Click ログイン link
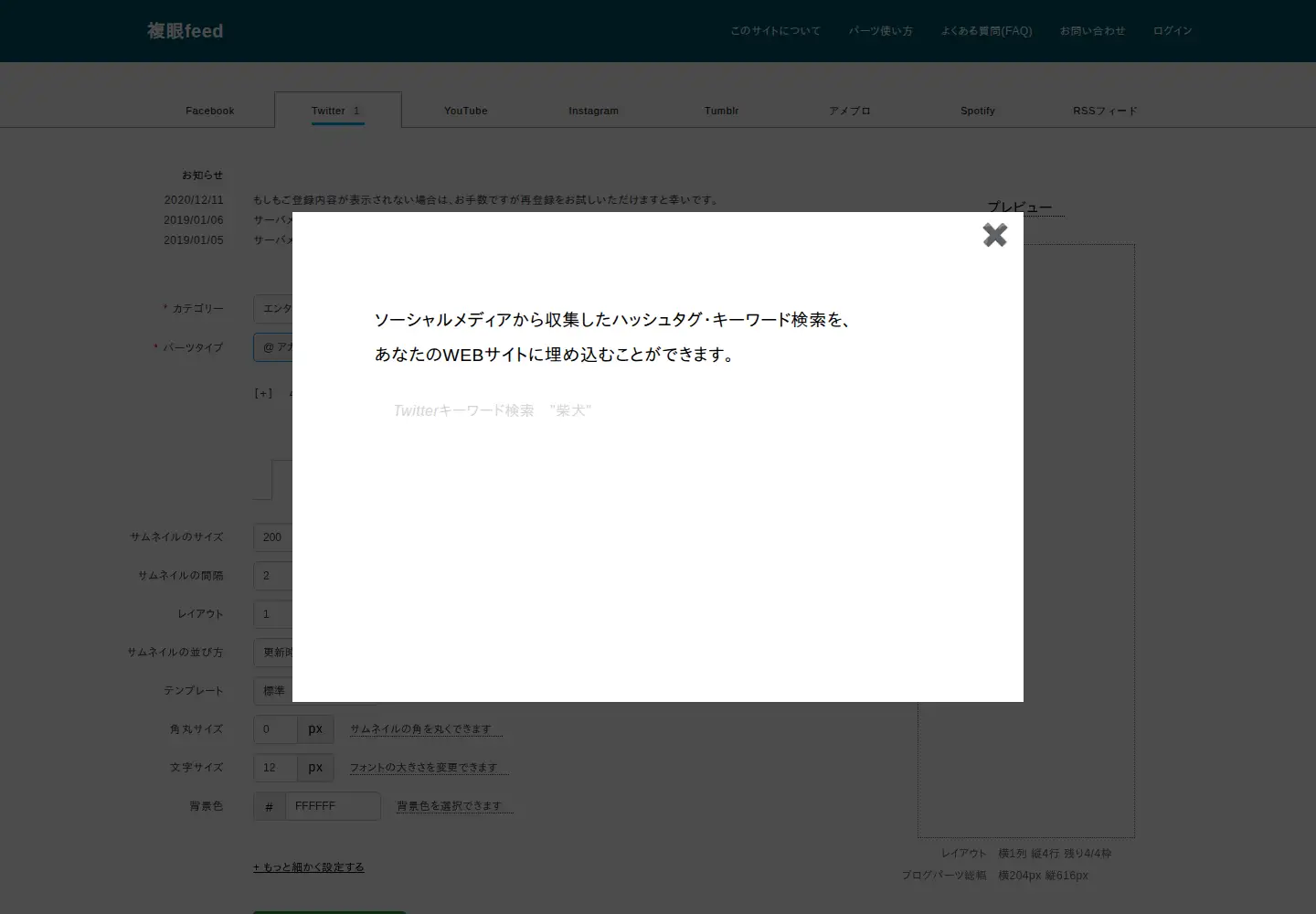 1173,31
